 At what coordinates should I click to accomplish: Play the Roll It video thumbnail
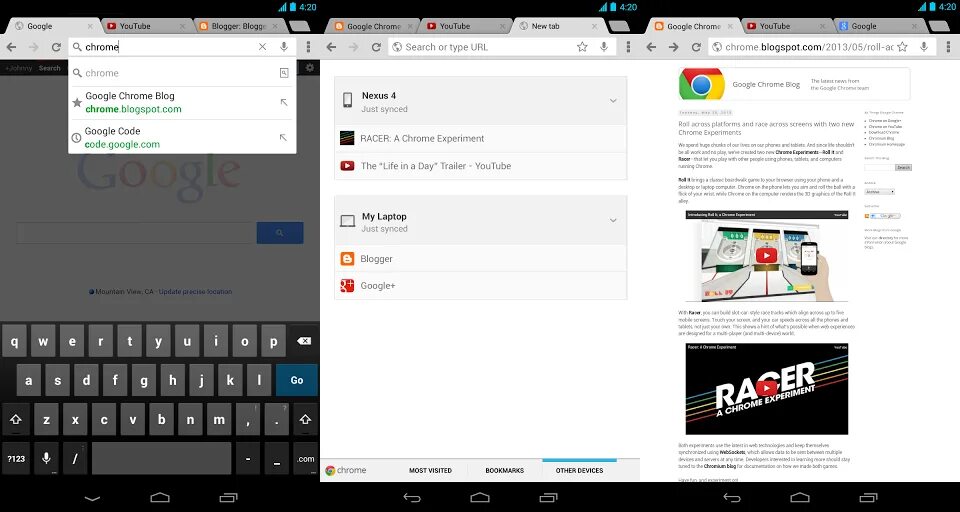(x=766, y=255)
